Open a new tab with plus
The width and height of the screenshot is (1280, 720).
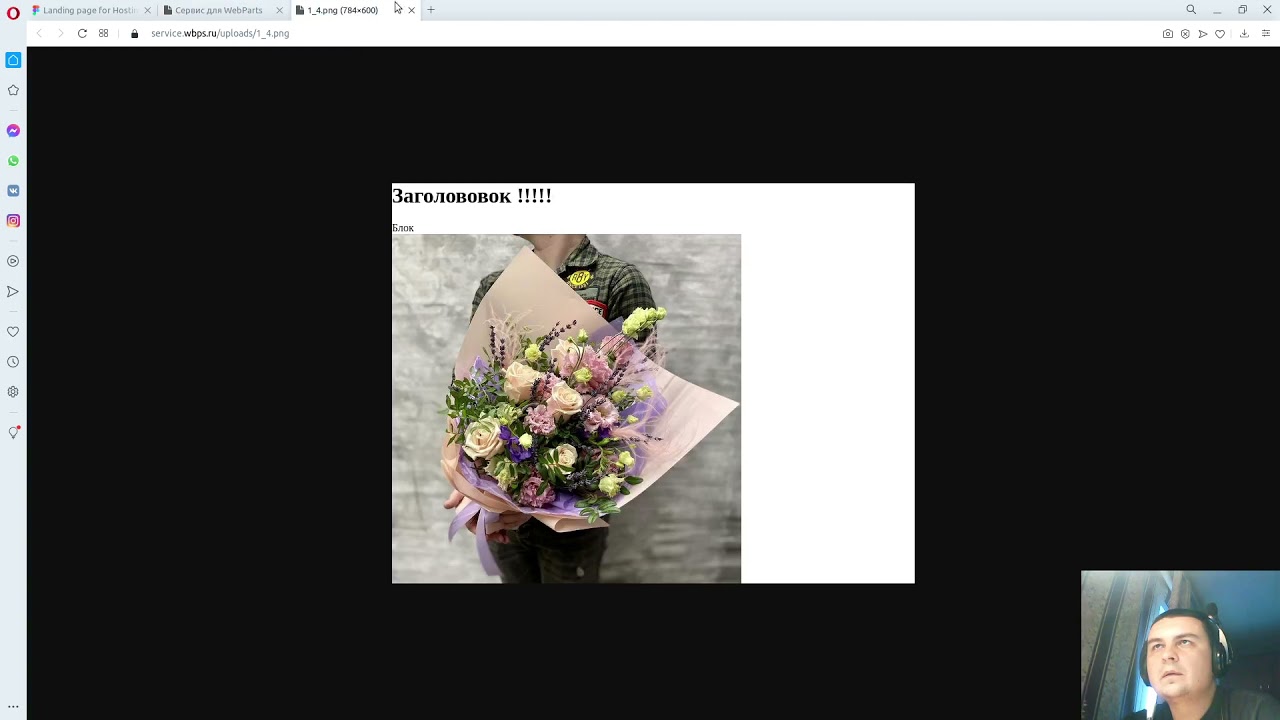click(x=431, y=10)
